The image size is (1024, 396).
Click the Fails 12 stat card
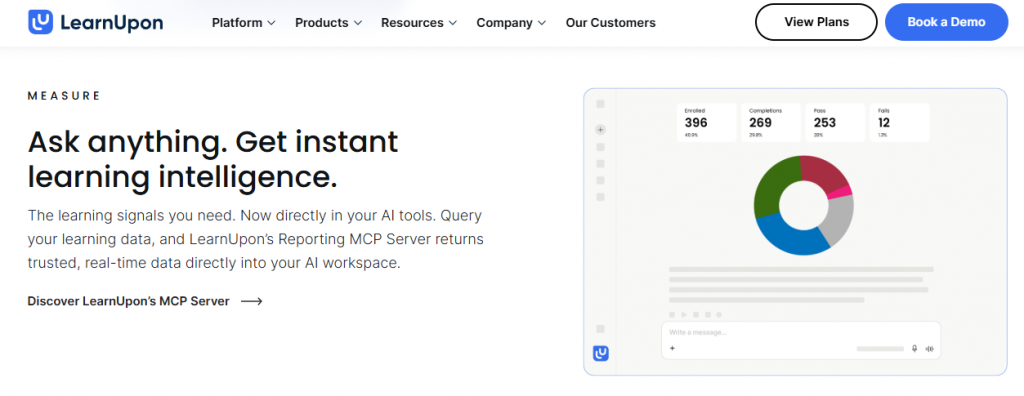point(899,122)
